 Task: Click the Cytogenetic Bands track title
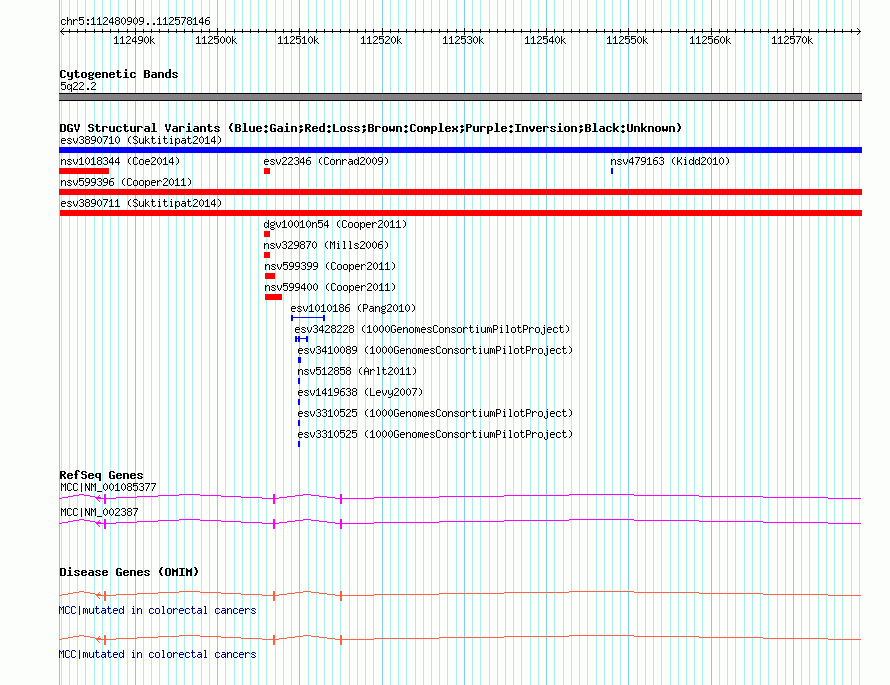pyautogui.click(x=119, y=74)
